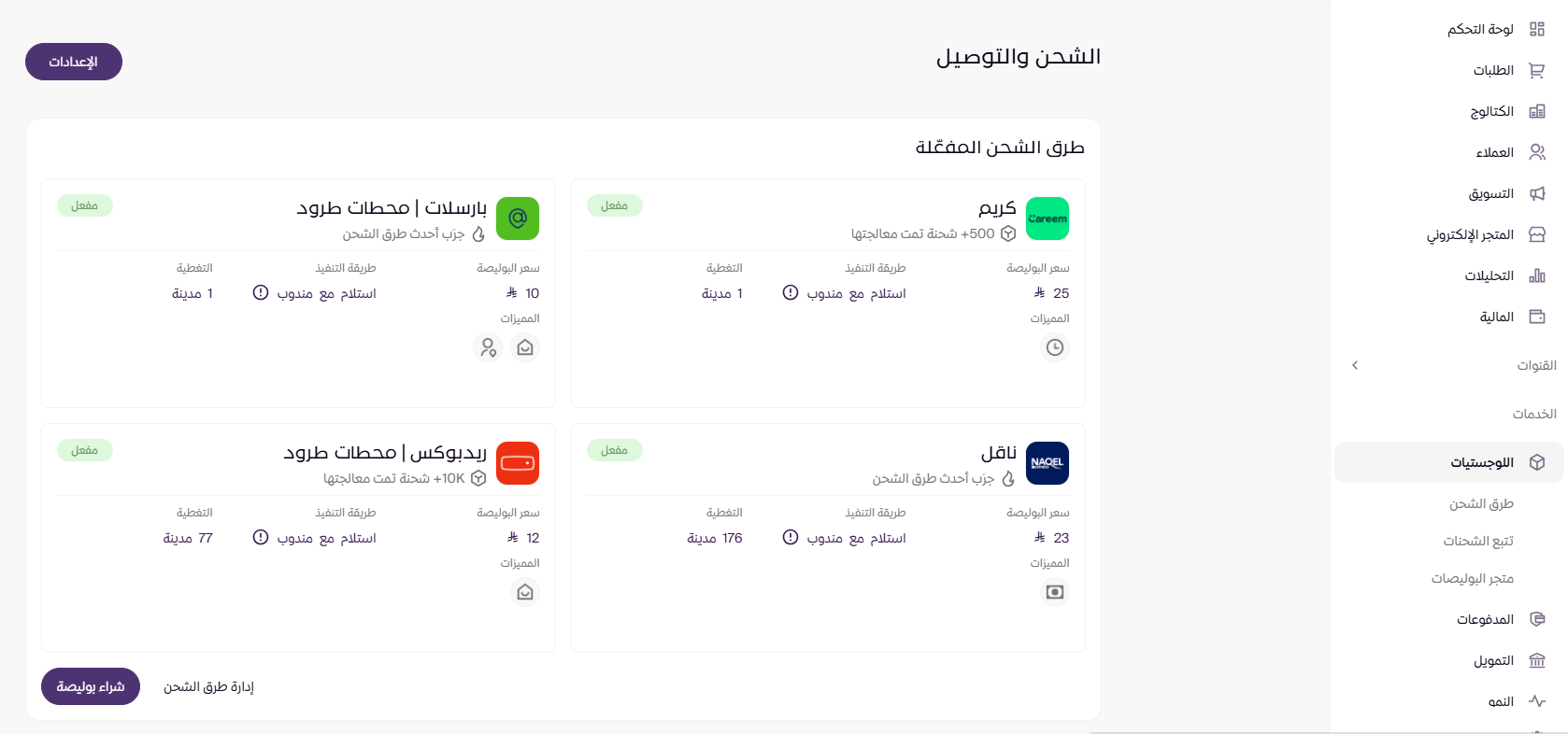Click info icon beside Redbox fulfillment method
The width and height of the screenshot is (1568, 734).
261,538
